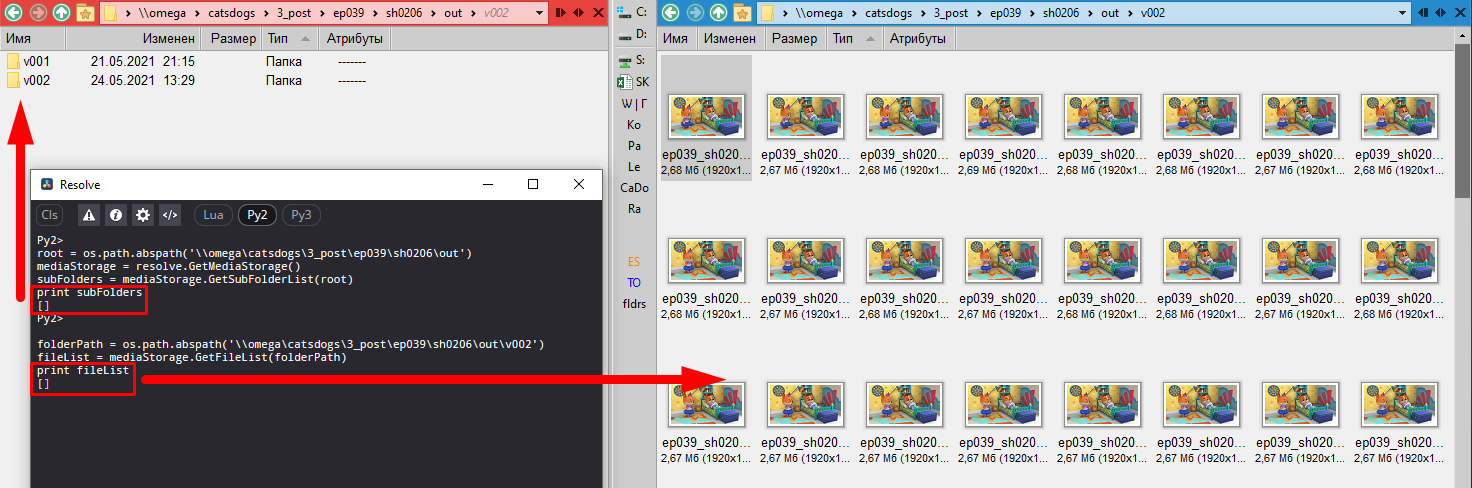The height and width of the screenshot is (488, 1472).
Task: Expand chevron before sh0206 in right address bar
Action: pos(1034,13)
